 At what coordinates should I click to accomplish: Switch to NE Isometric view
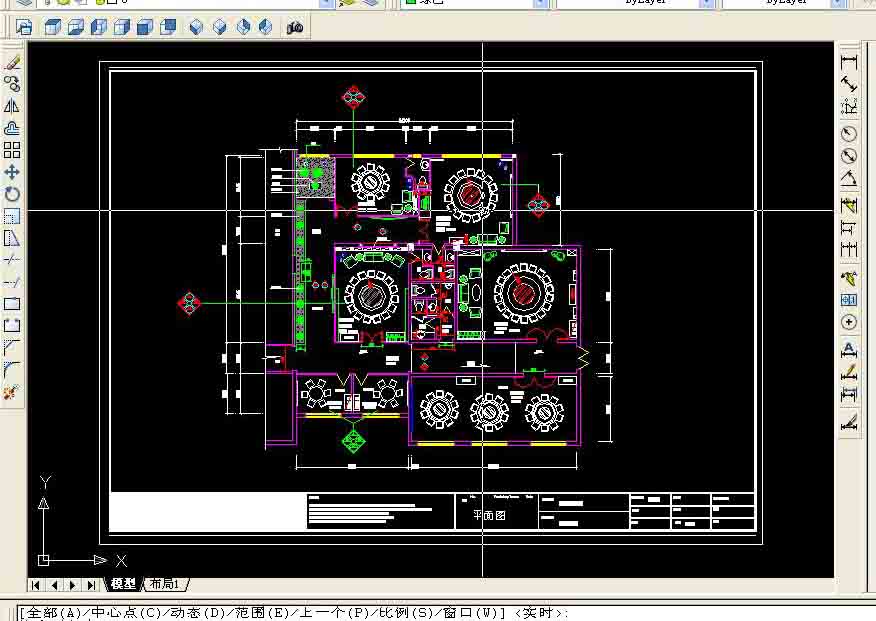coord(243,27)
